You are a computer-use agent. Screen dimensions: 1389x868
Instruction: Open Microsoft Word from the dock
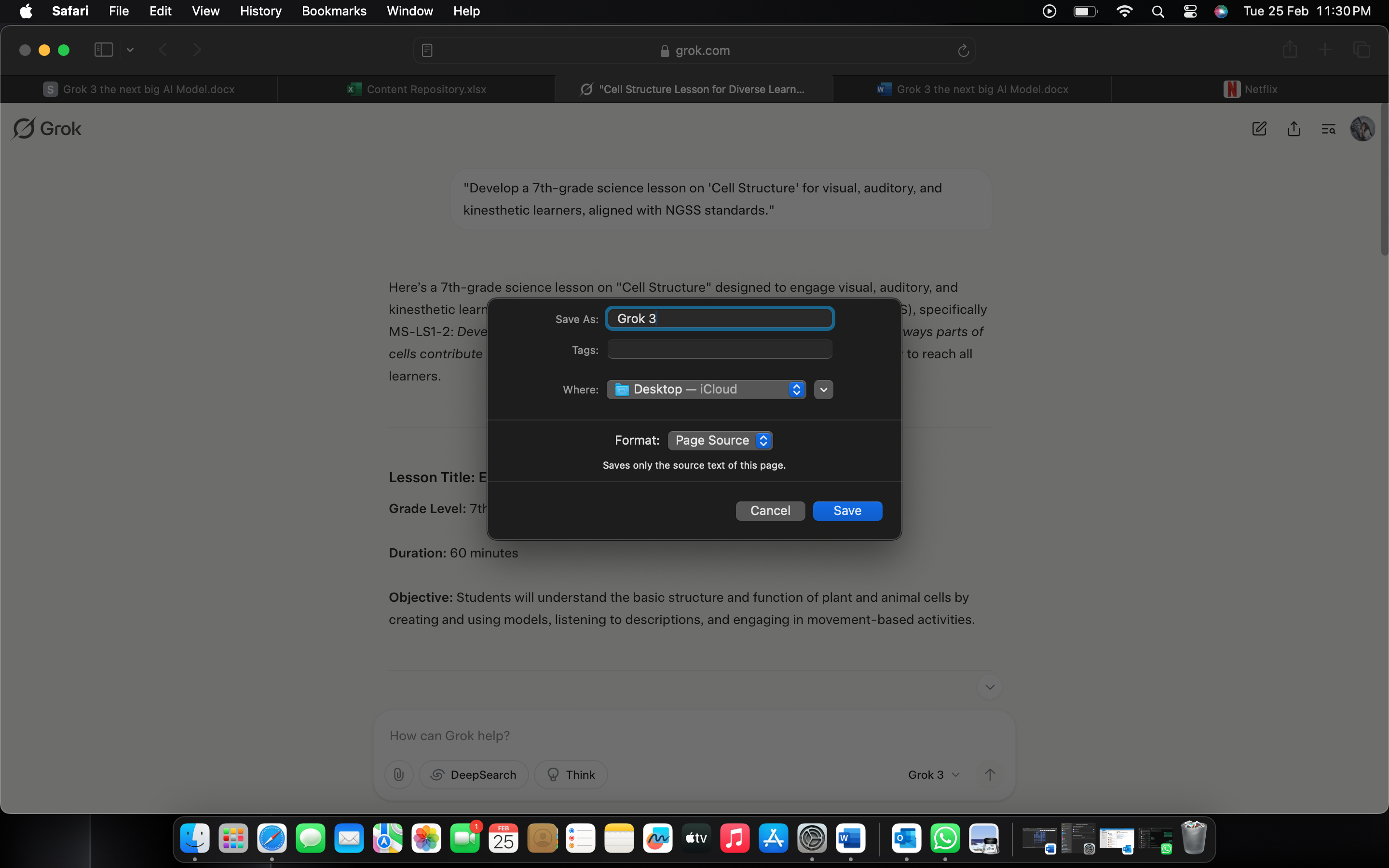(851, 839)
